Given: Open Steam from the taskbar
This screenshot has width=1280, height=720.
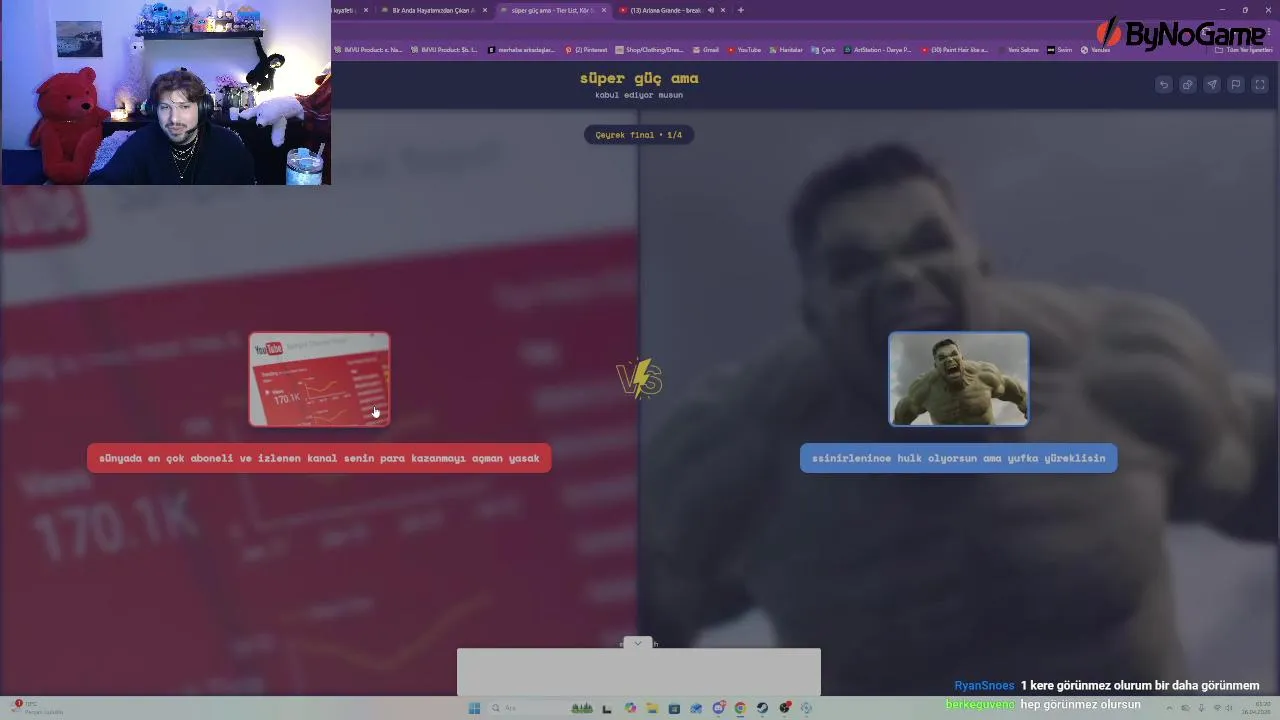Looking at the screenshot, I should tap(762, 708).
